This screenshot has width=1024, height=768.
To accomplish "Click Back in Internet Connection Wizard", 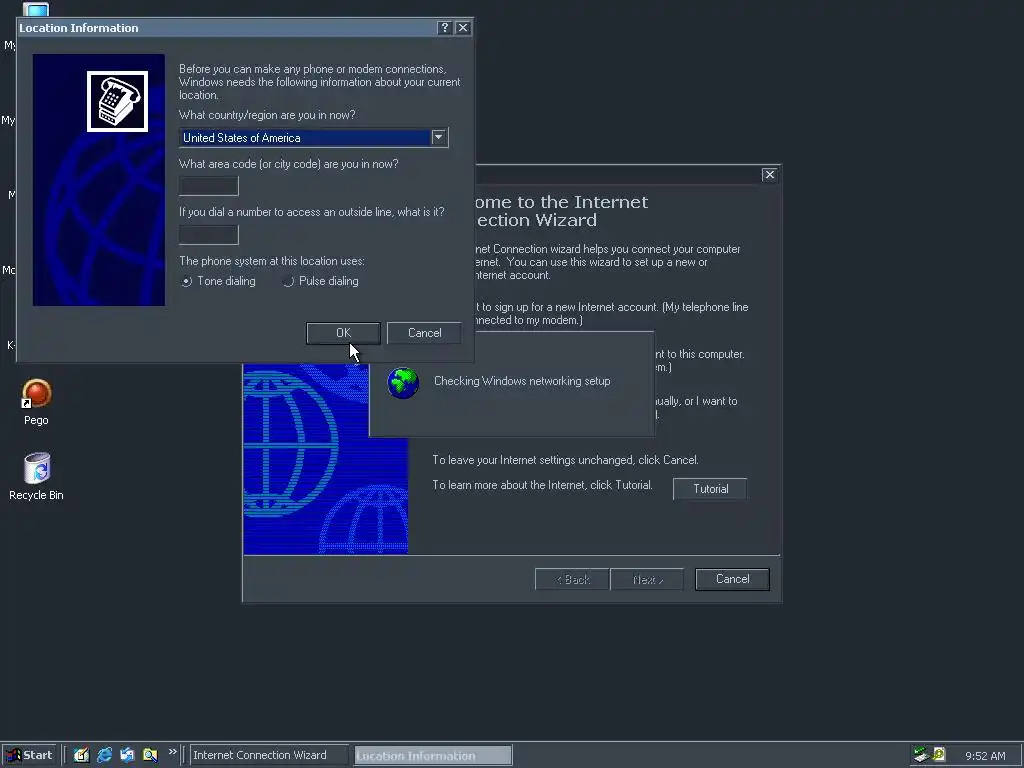I will [572, 579].
